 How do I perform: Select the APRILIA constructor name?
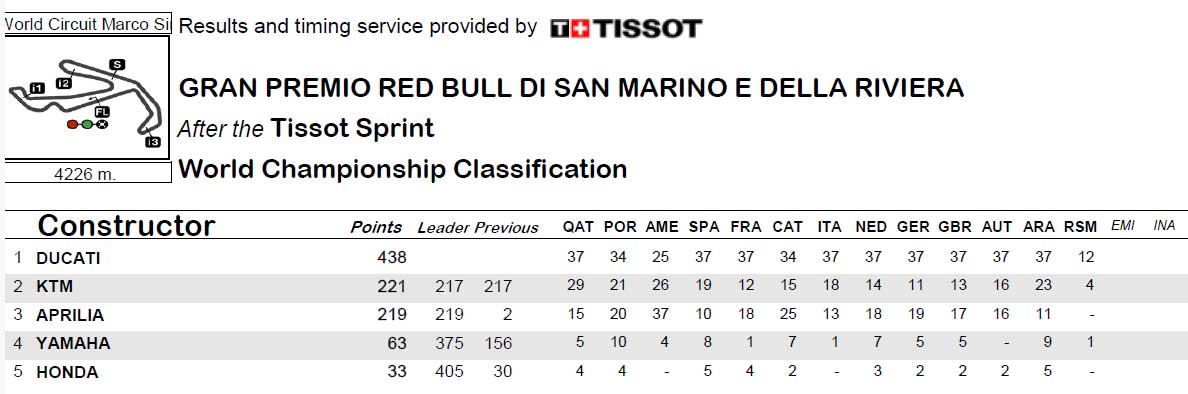[70, 315]
